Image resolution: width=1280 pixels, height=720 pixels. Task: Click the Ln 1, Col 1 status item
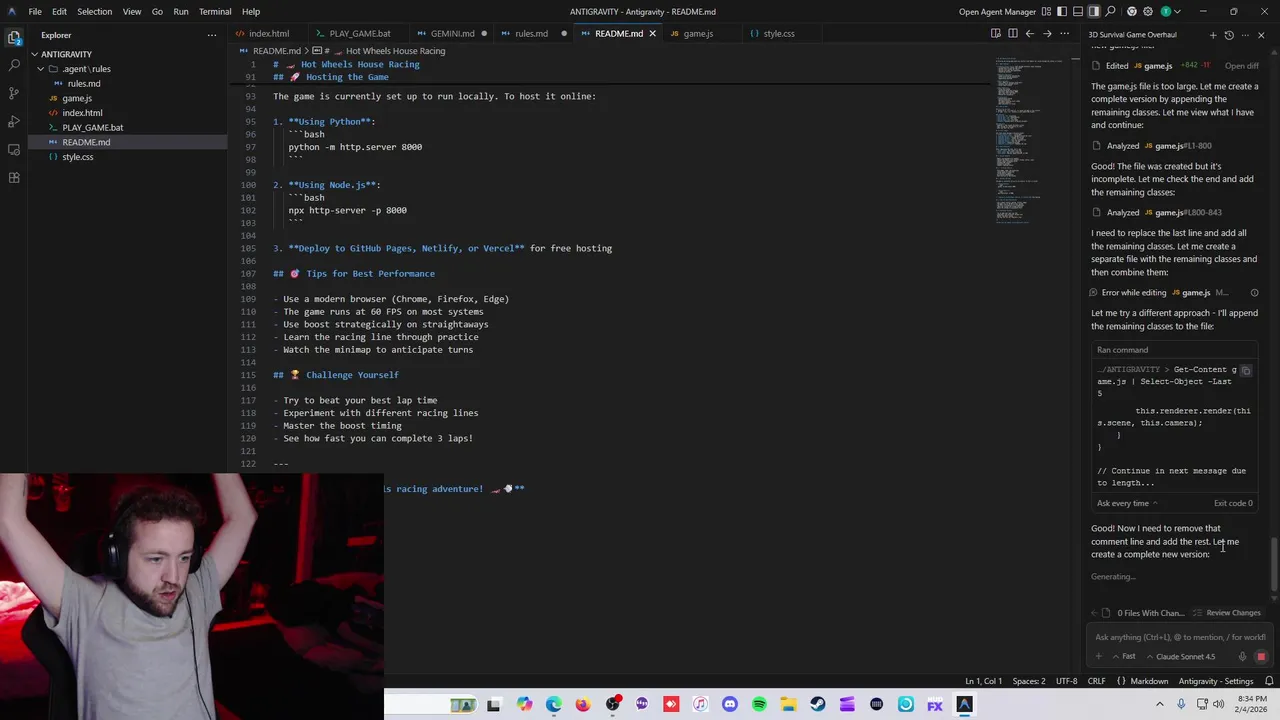[x=983, y=682]
